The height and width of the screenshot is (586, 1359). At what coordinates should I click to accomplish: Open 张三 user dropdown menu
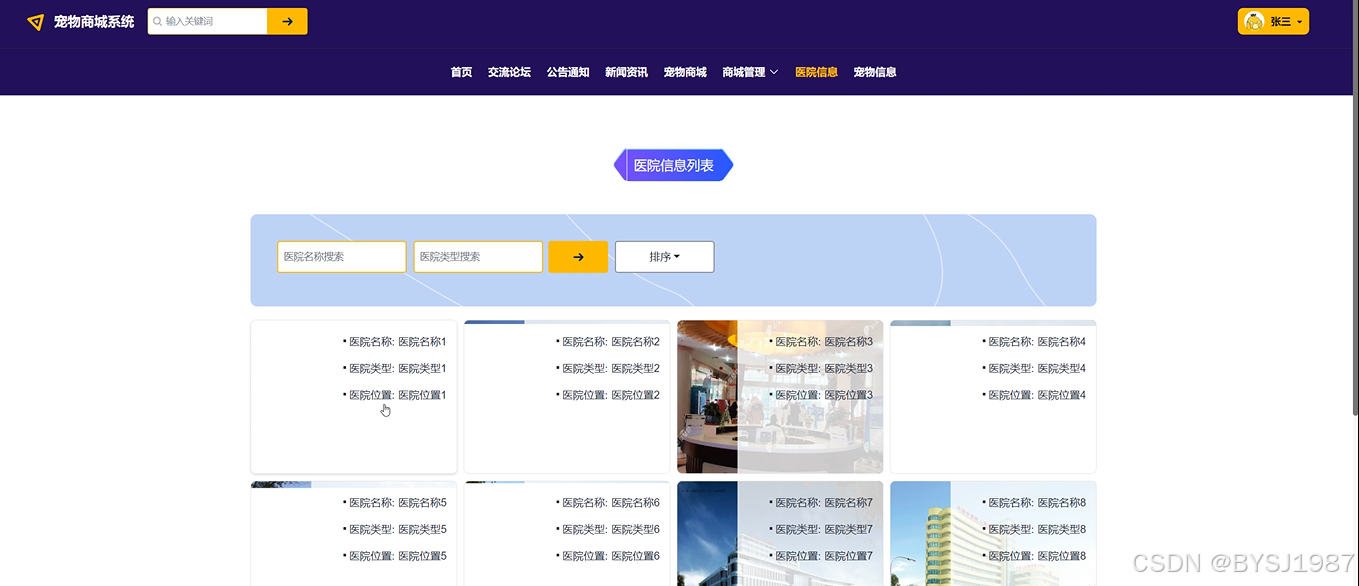point(1273,21)
